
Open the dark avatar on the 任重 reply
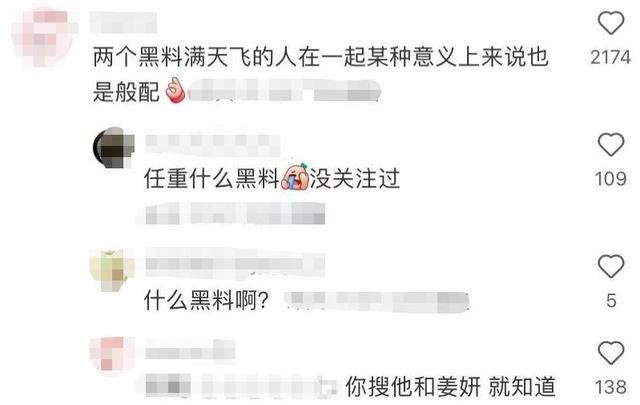[x=114, y=148]
